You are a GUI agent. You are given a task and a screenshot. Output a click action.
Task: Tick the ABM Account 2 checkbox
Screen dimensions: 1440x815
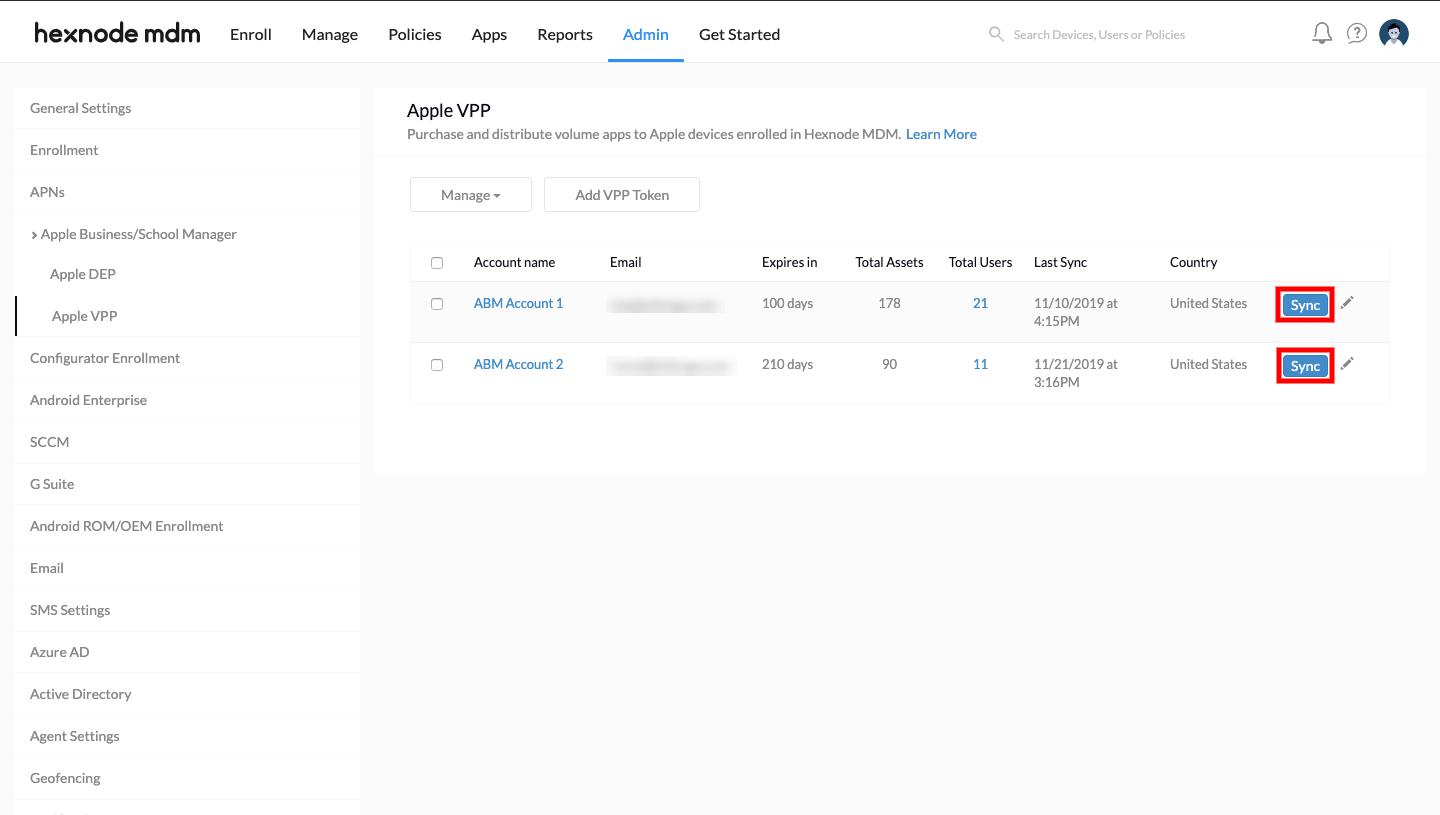[x=437, y=365]
